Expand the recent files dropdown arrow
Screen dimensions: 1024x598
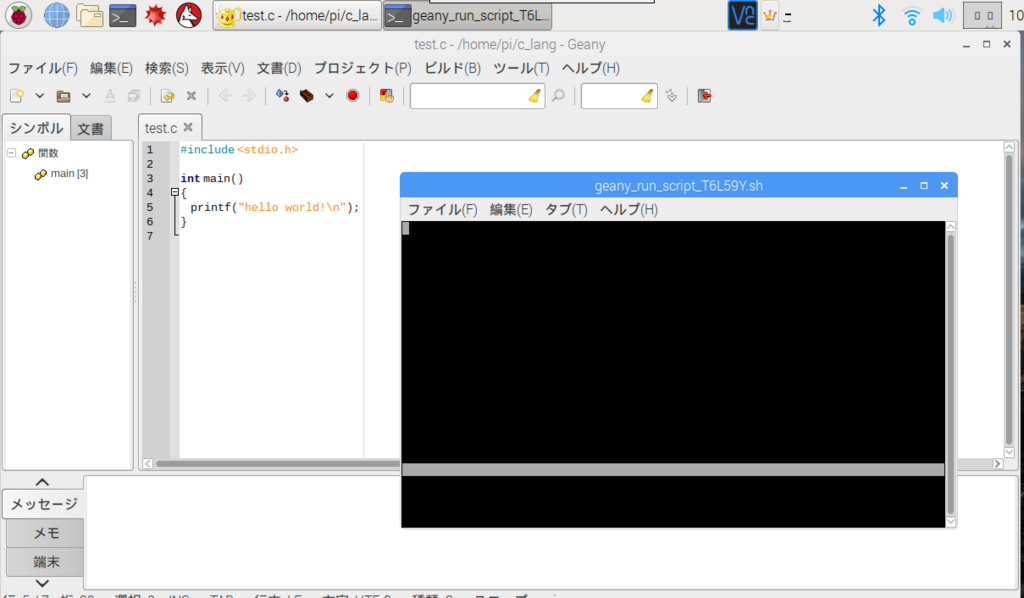86,96
